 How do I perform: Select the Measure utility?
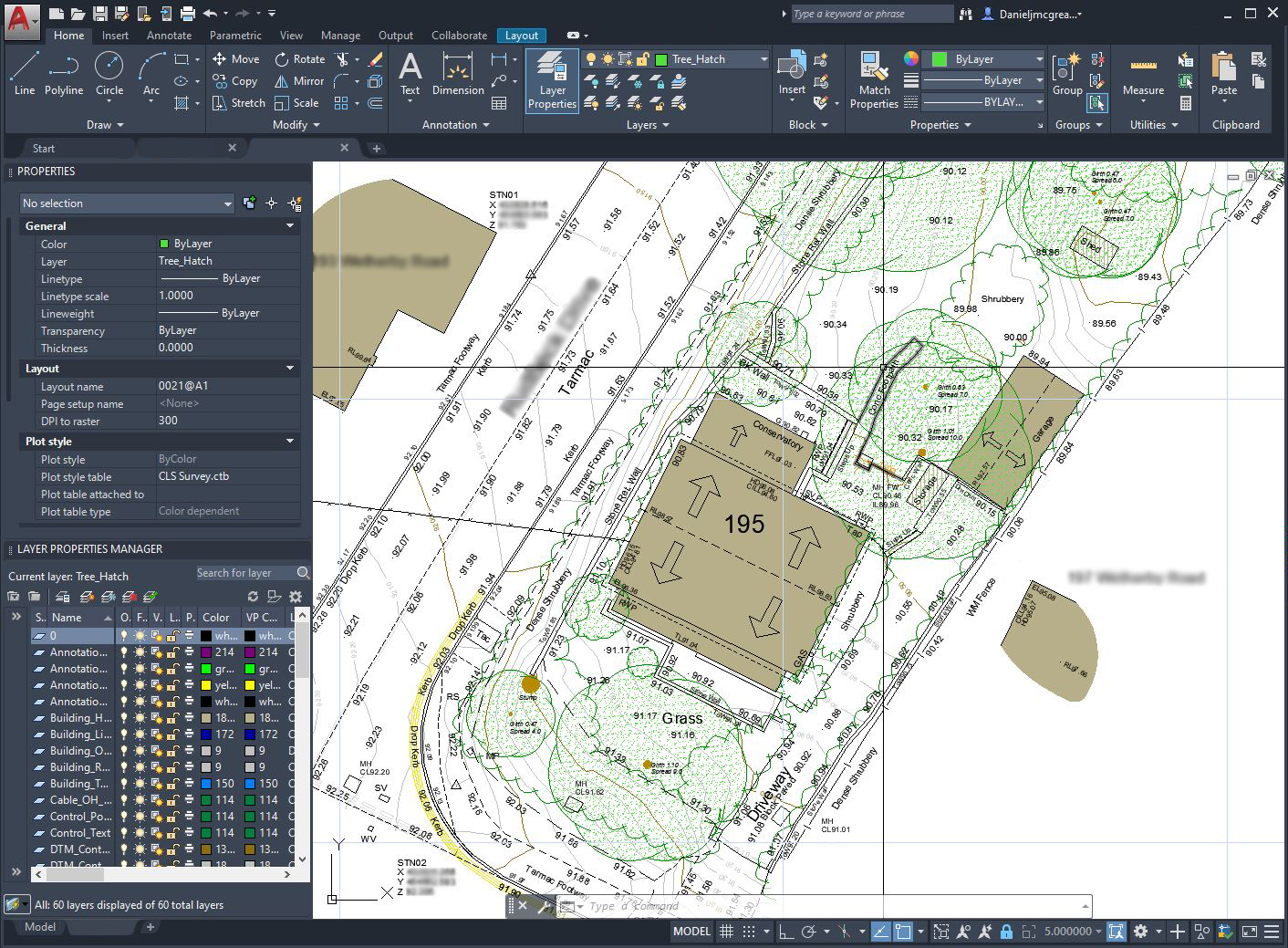coord(1143,75)
